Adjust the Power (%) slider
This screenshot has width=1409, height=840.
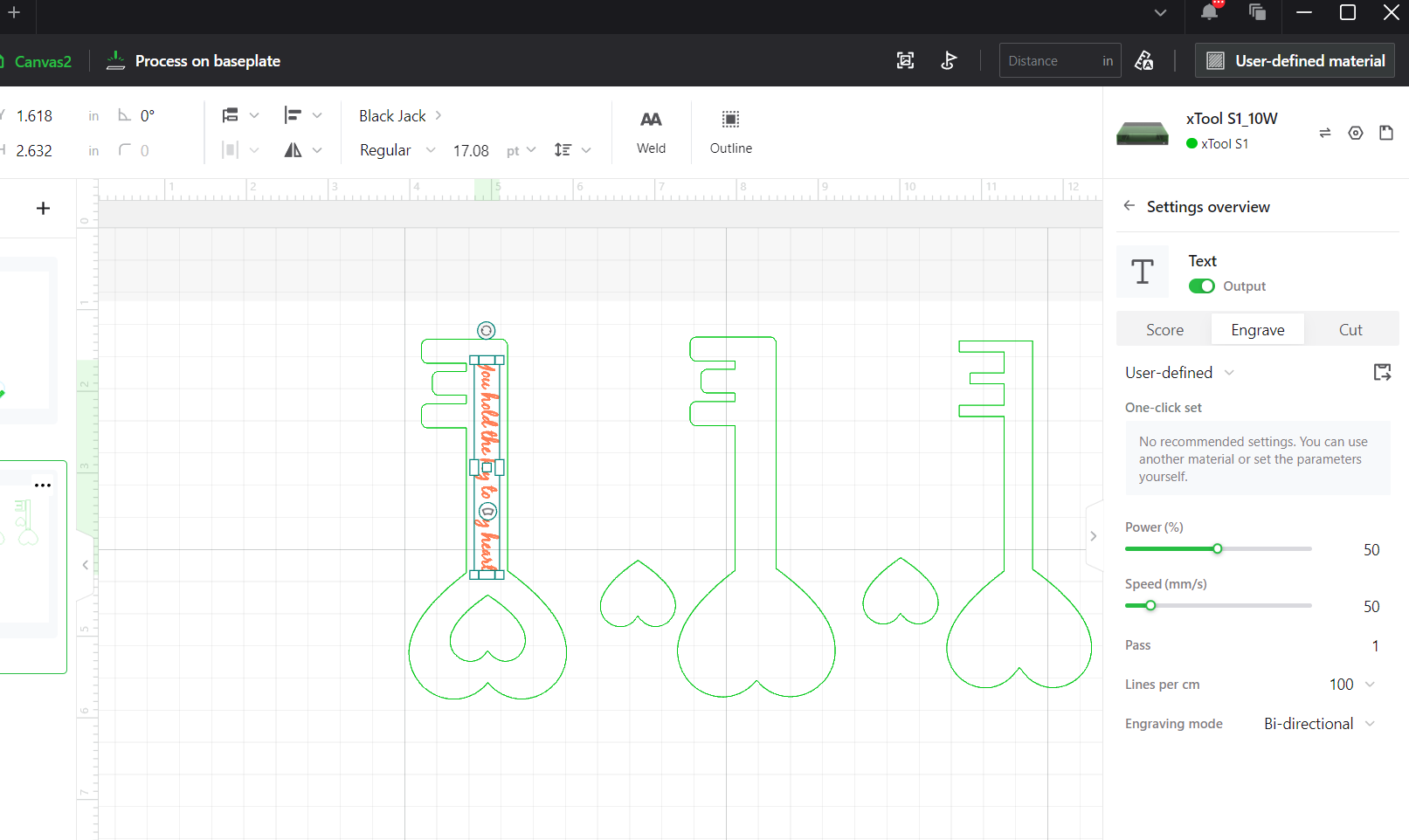[x=1218, y=548]
